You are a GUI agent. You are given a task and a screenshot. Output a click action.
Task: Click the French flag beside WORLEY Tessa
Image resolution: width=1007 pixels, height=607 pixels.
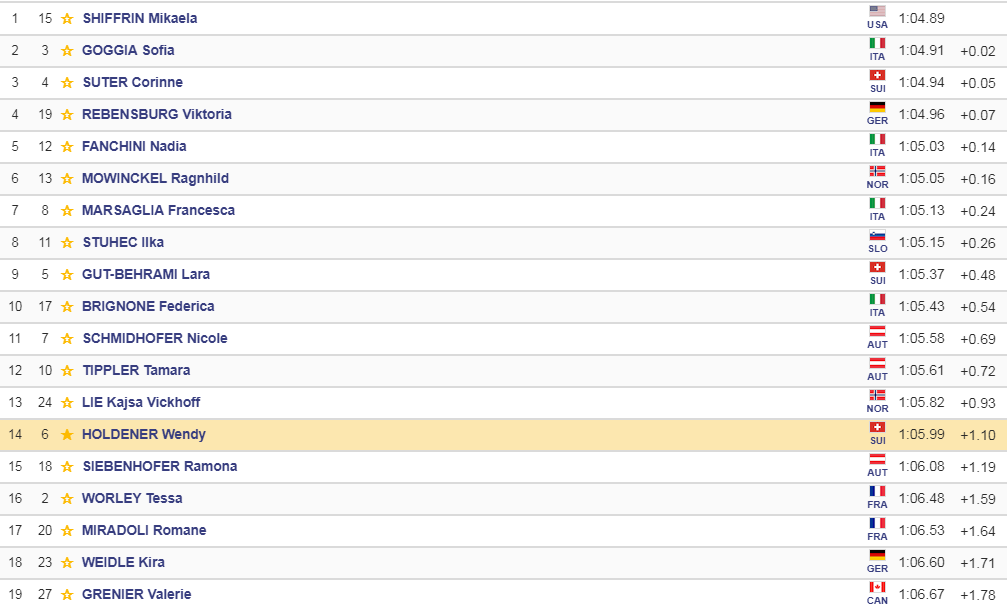[877, 492]
